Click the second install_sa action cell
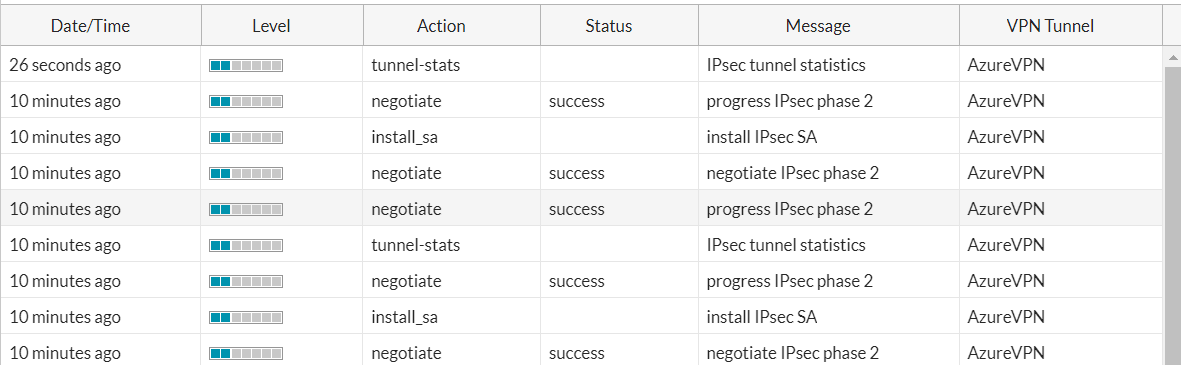The image size is (1181, 365). click(x=404, y=317)
